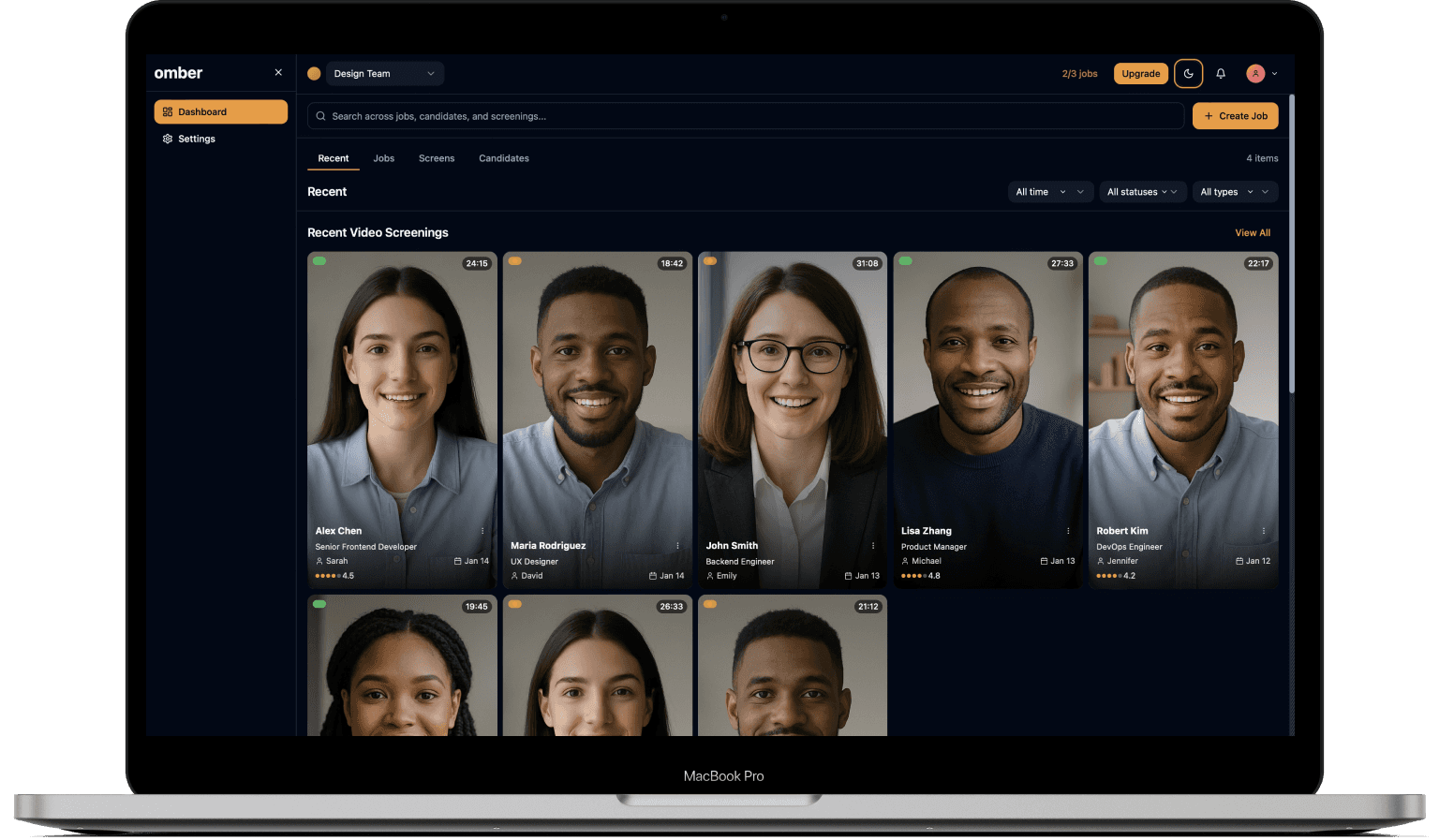Click the person icon next to interviewer David

pos(514,576)
